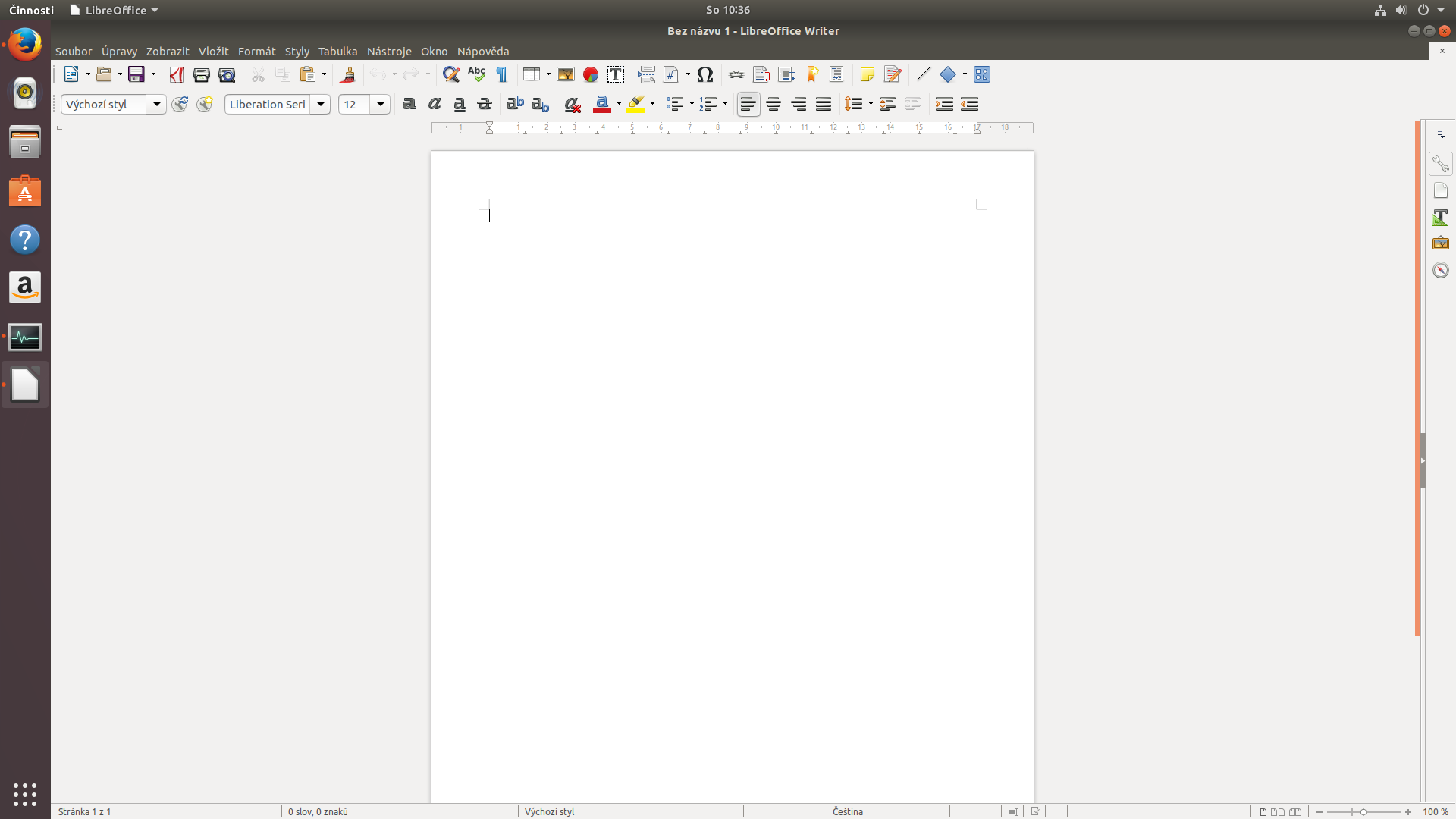Viewport: 1456px width, 819px height.
Task: Toggle underline formatting
Action: click(x=460, y=104)
